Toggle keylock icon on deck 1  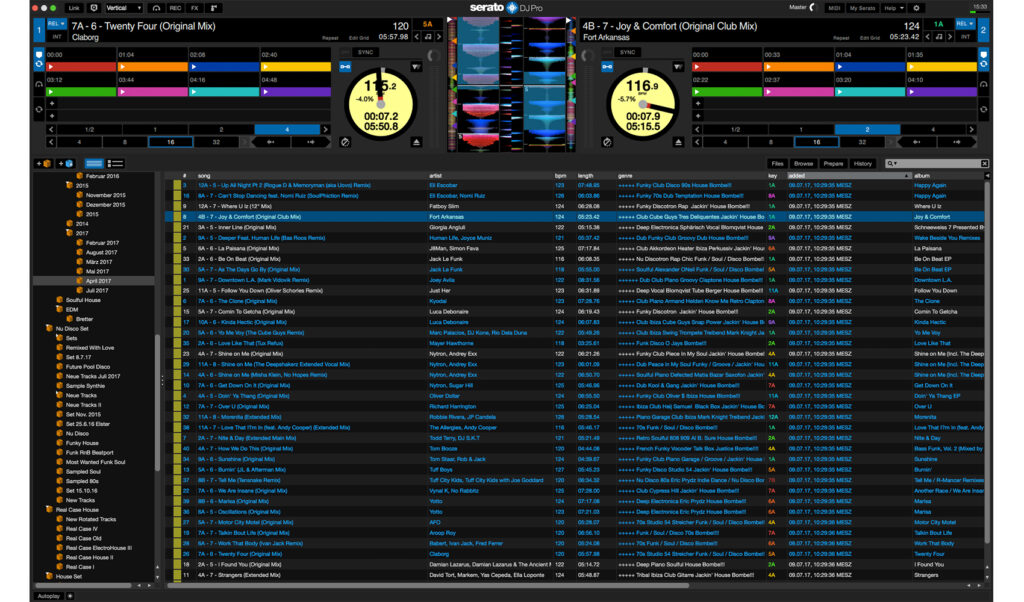pyautogui.click(x=345, y=67)
